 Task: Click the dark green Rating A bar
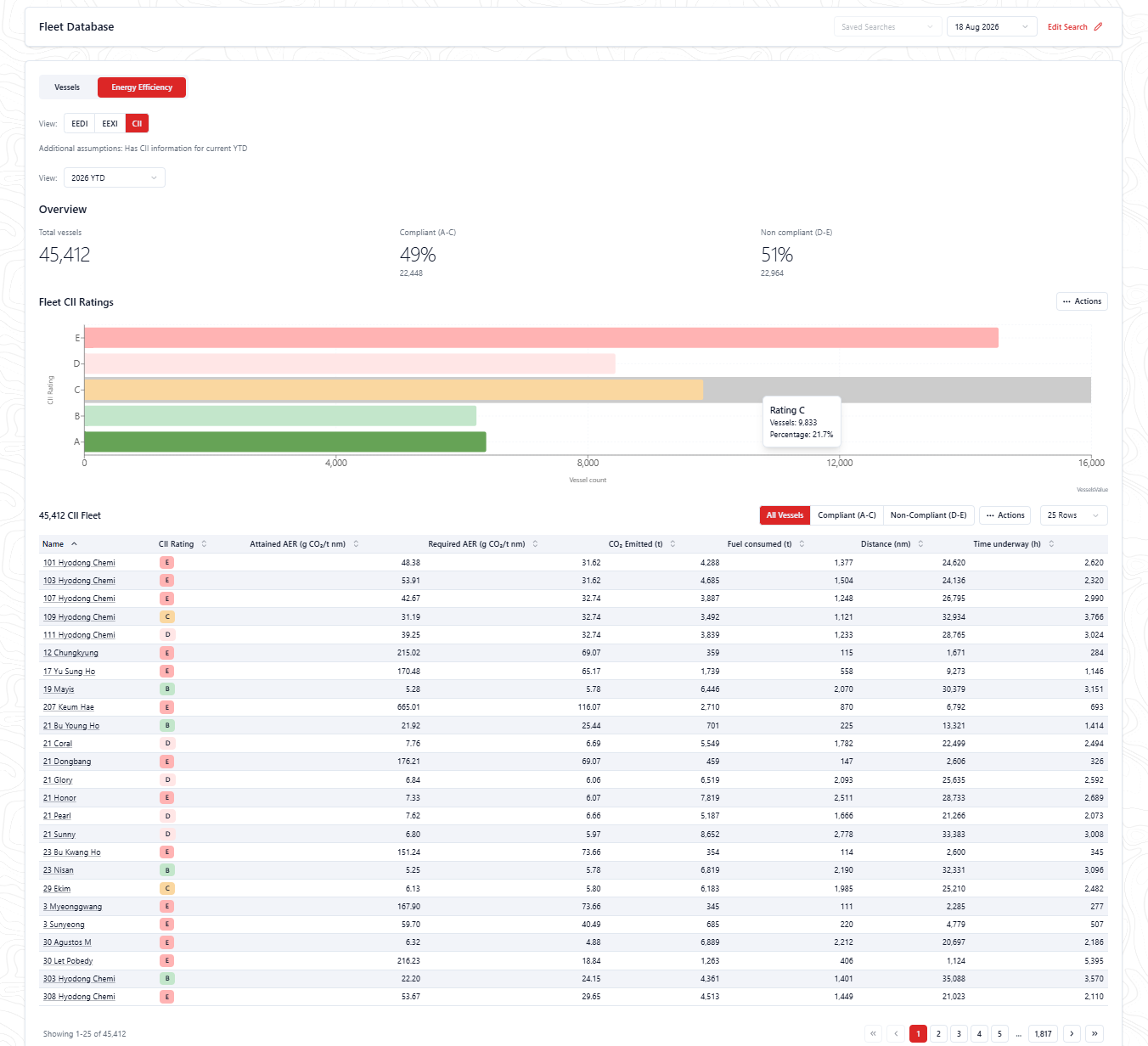coord(285,441)
